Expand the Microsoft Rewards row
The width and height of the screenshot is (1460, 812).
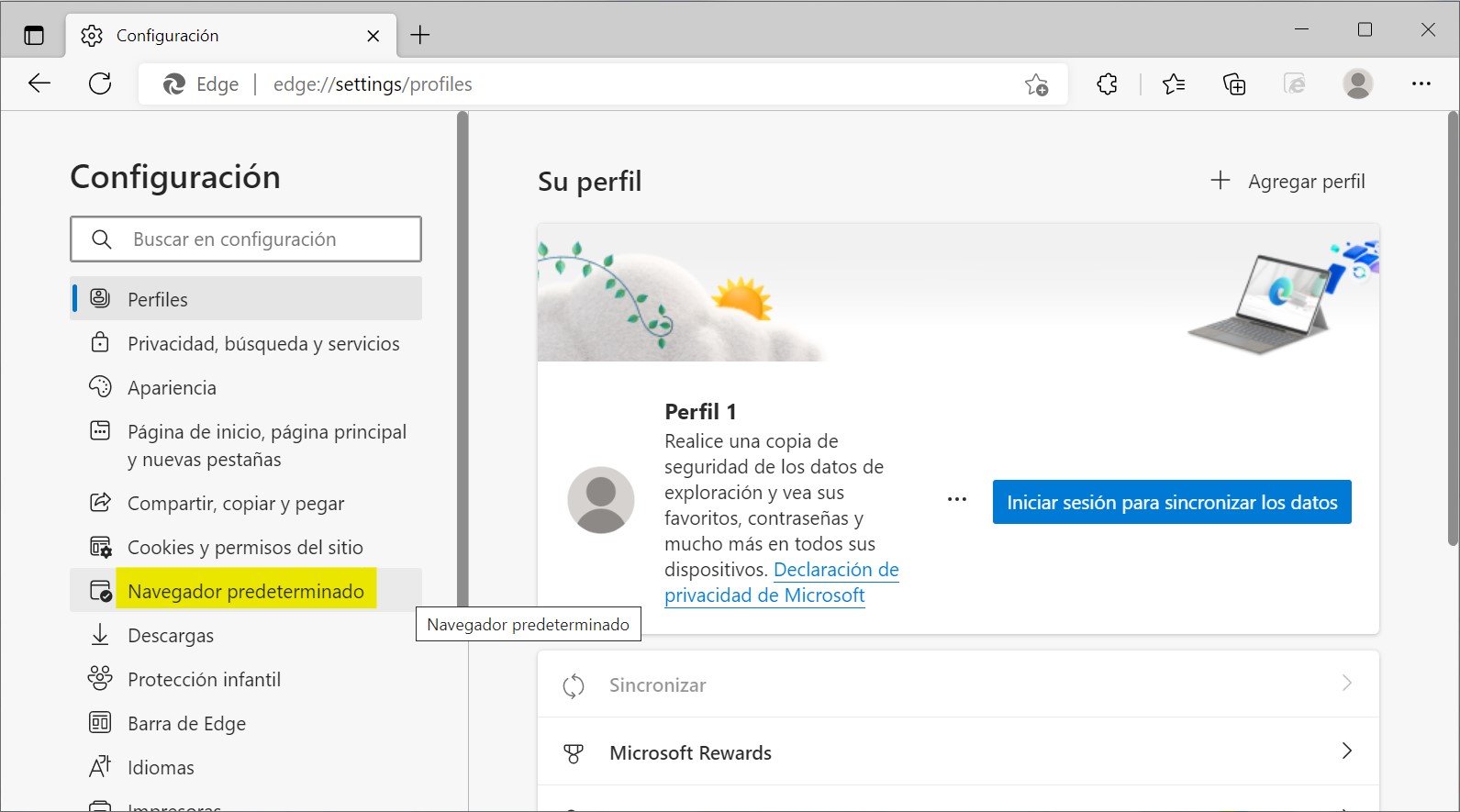click(958, 752)
